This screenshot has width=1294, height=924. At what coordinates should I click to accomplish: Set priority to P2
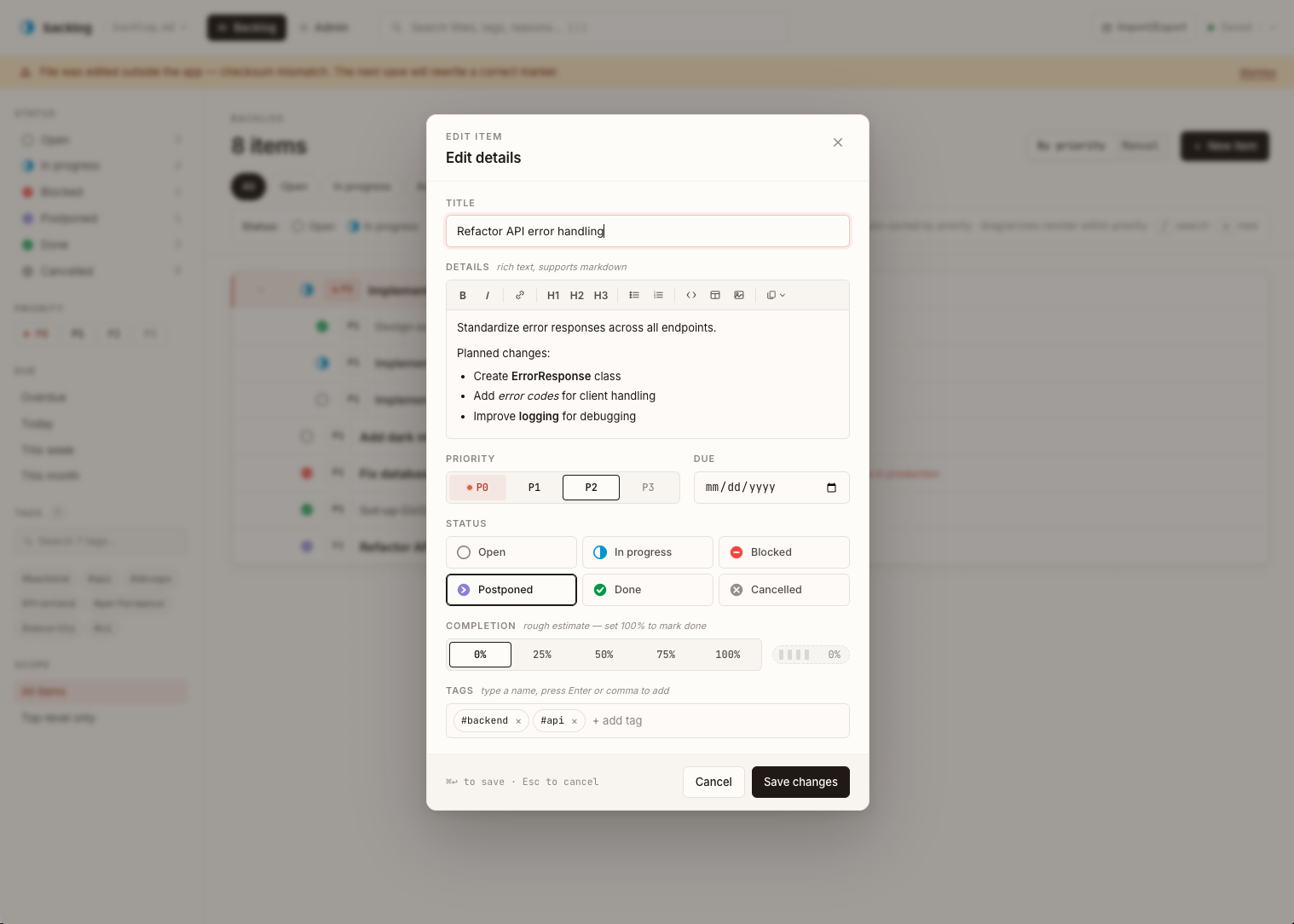click(591, 488)
